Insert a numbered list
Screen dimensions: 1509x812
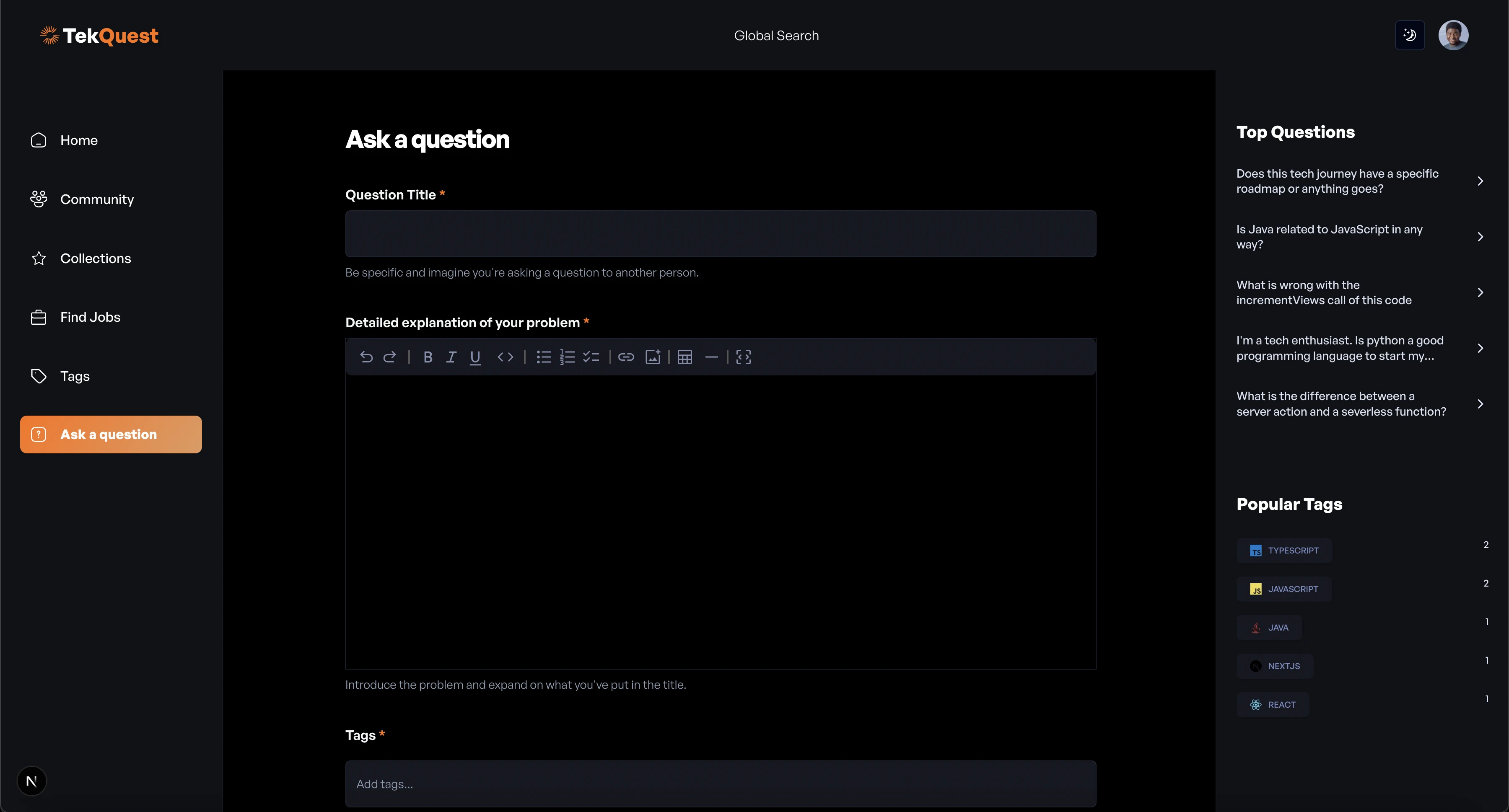[x=567, y=357]
